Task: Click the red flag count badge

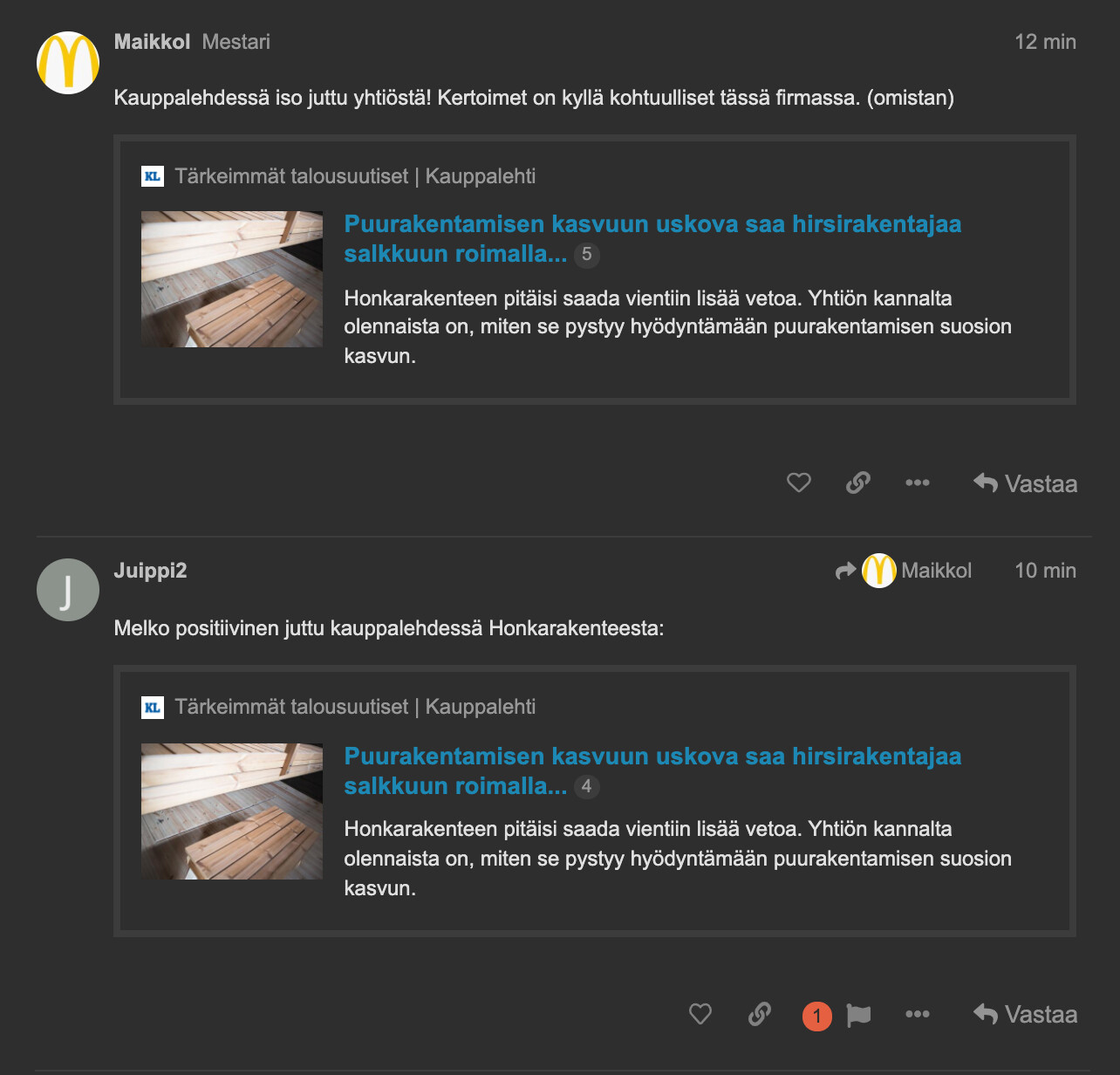Action: click(816, 1016)
